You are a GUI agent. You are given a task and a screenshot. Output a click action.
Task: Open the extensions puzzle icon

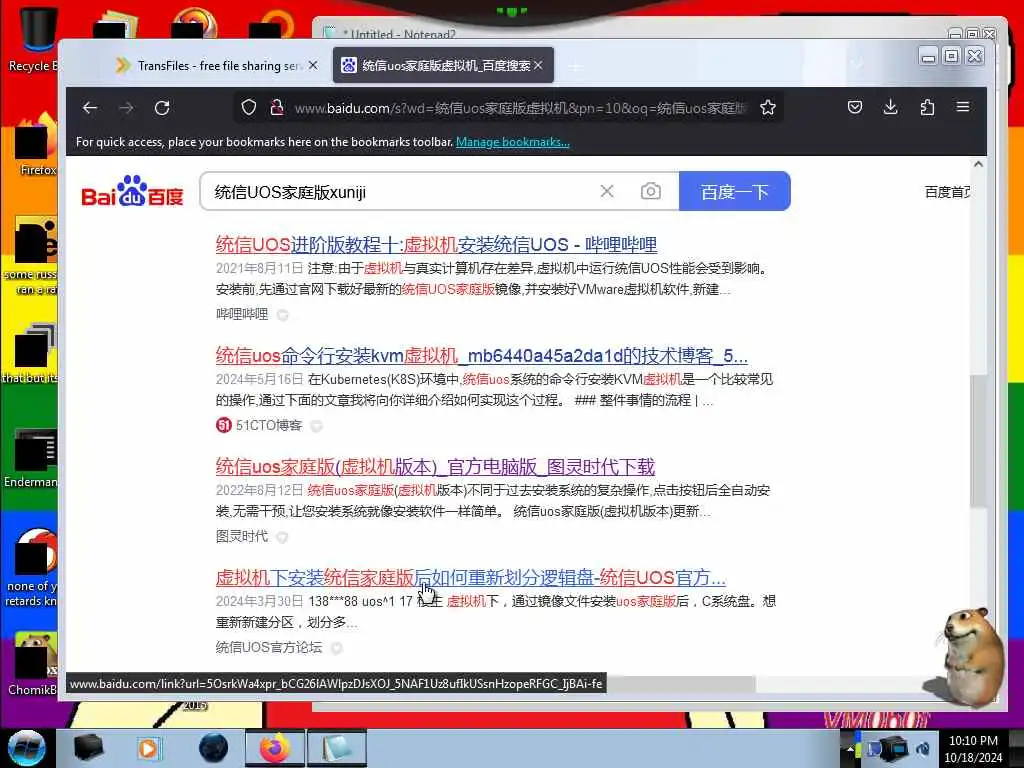pos(927,107)
